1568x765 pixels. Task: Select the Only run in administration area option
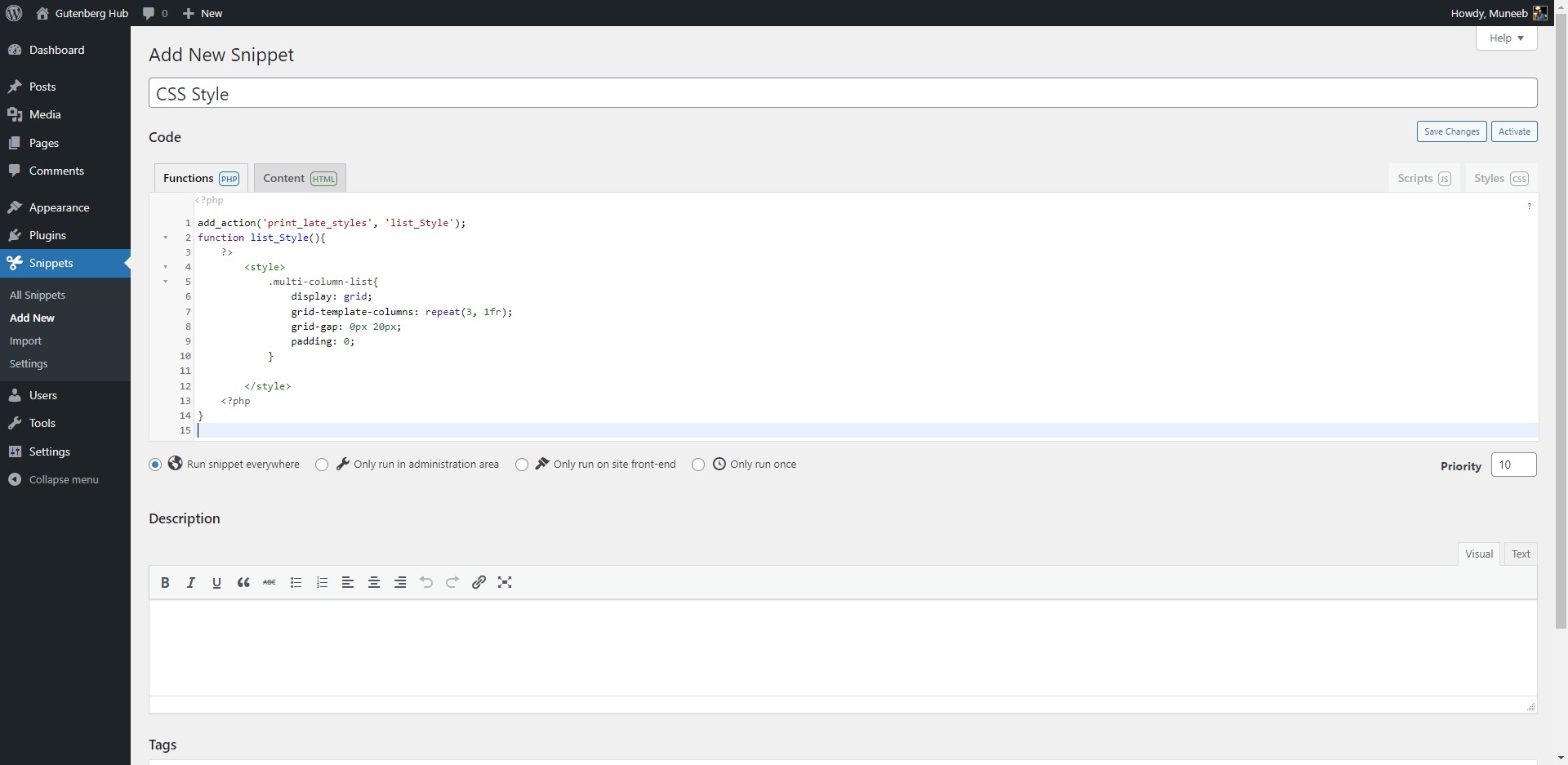pos(321,464)
